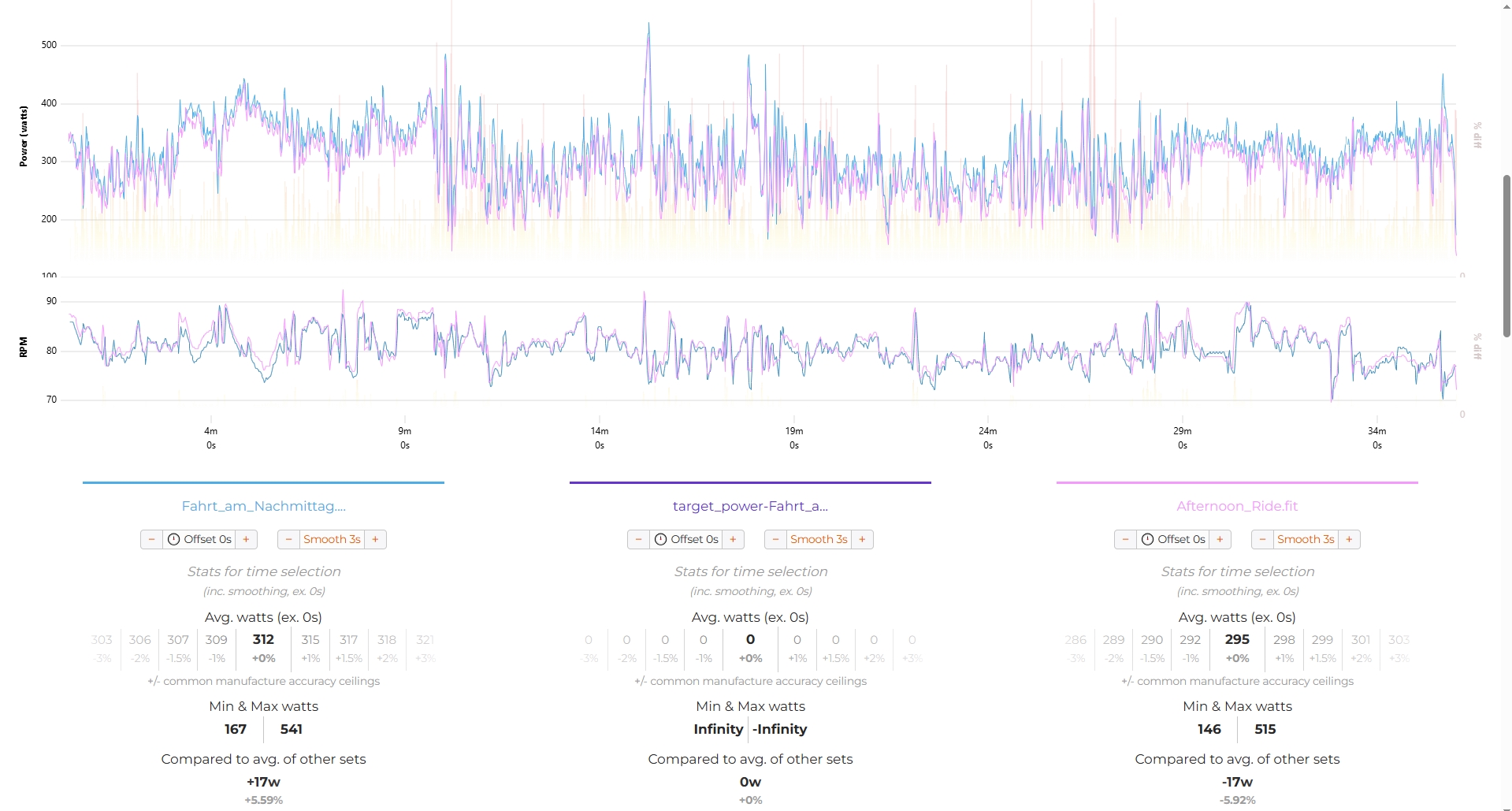Screen dimensions: 1512x811
Task: Click the 4m 0s time axis marker
Action: tap(211, 437)
